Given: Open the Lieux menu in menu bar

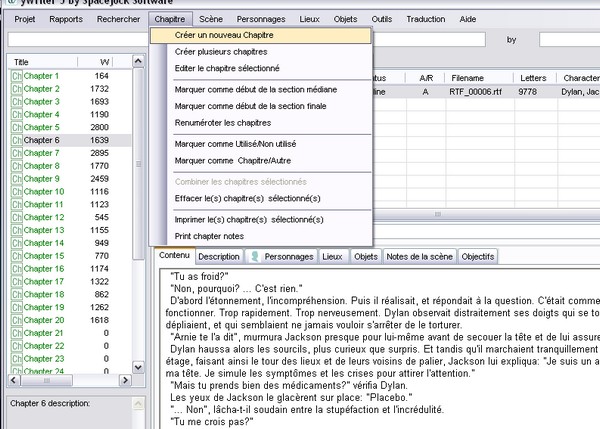Looking at the screenshot, I should coord(309,19).
